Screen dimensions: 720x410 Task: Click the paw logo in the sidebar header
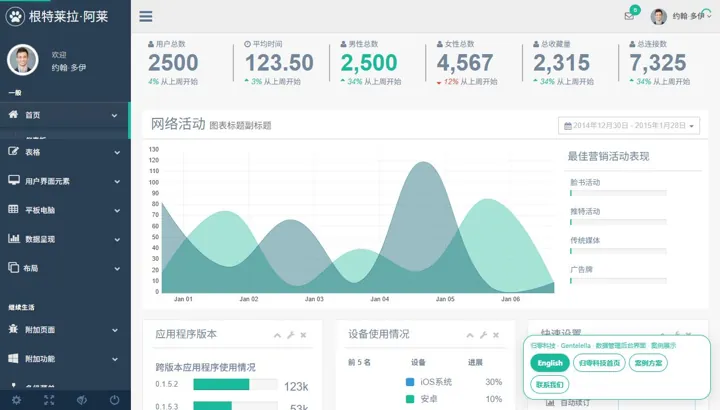(15, 17)
